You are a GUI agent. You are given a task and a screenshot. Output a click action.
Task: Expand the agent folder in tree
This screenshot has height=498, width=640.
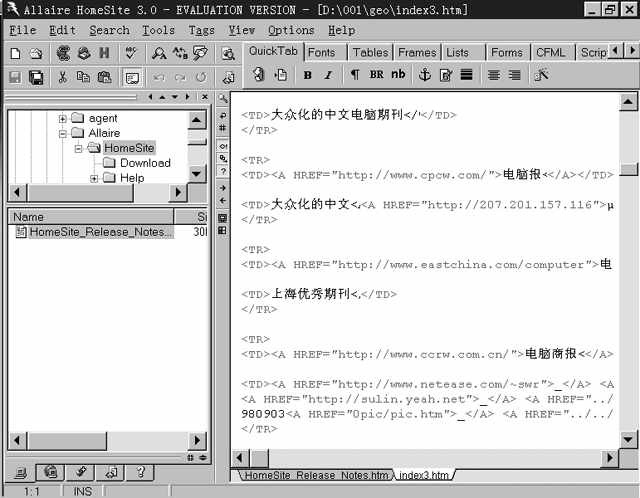tap(63, 118)
